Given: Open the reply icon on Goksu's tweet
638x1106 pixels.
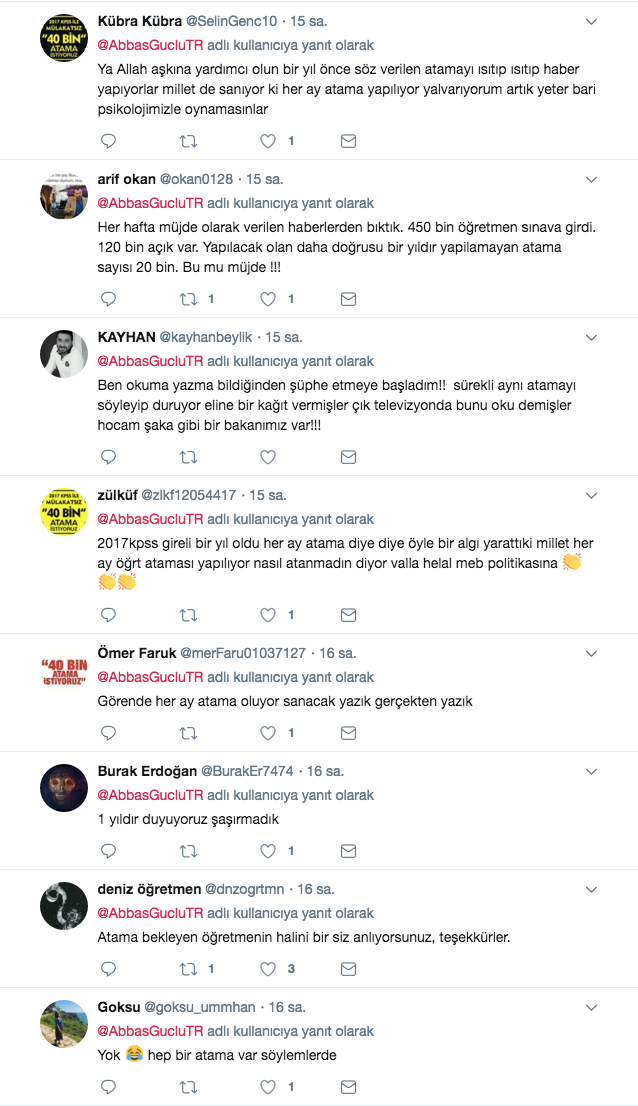Looking at the screenshot, I should [x=108, y=1086].
